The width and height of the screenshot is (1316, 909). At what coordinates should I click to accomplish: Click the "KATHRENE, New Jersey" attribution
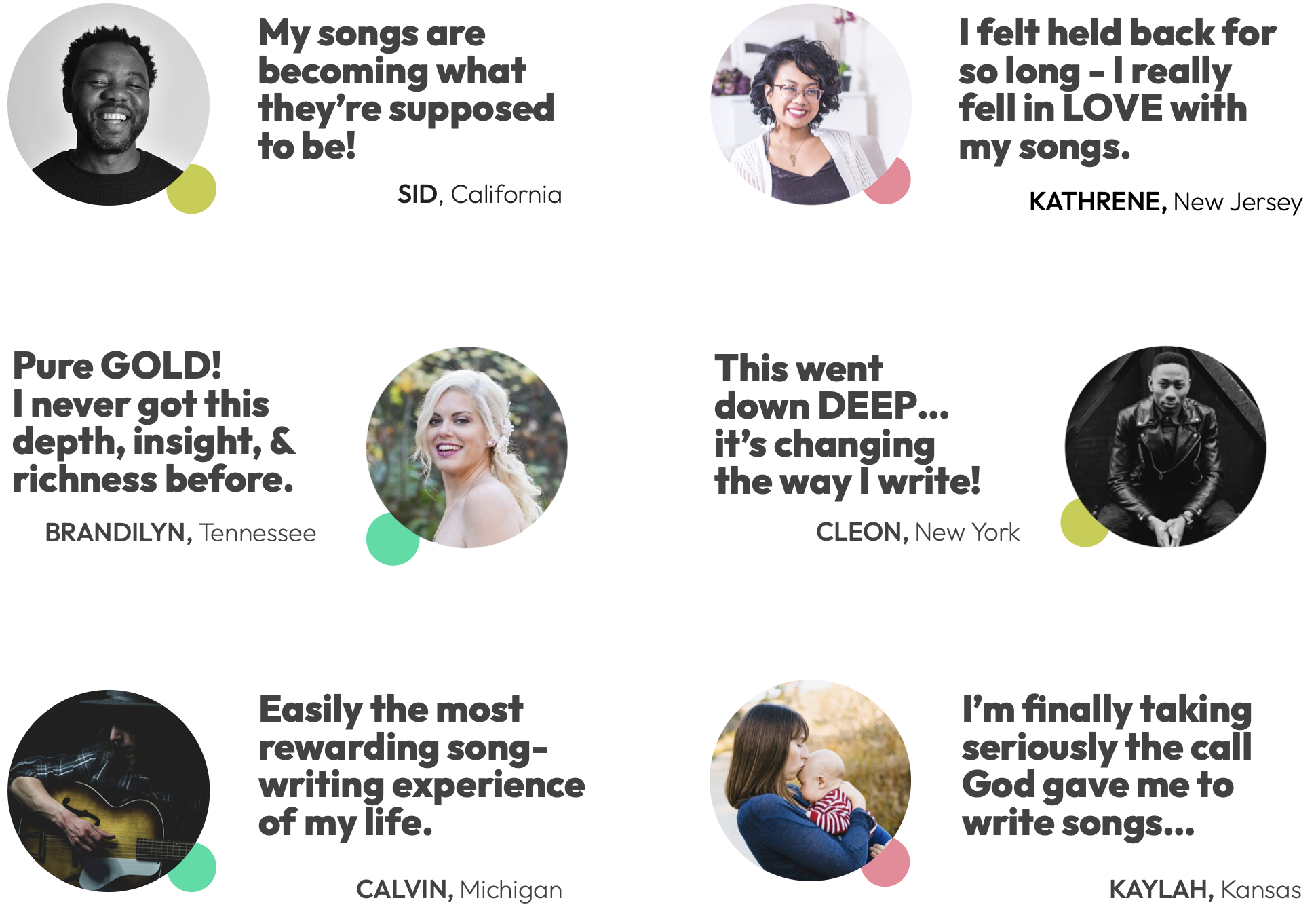[x=1165, y=202]
